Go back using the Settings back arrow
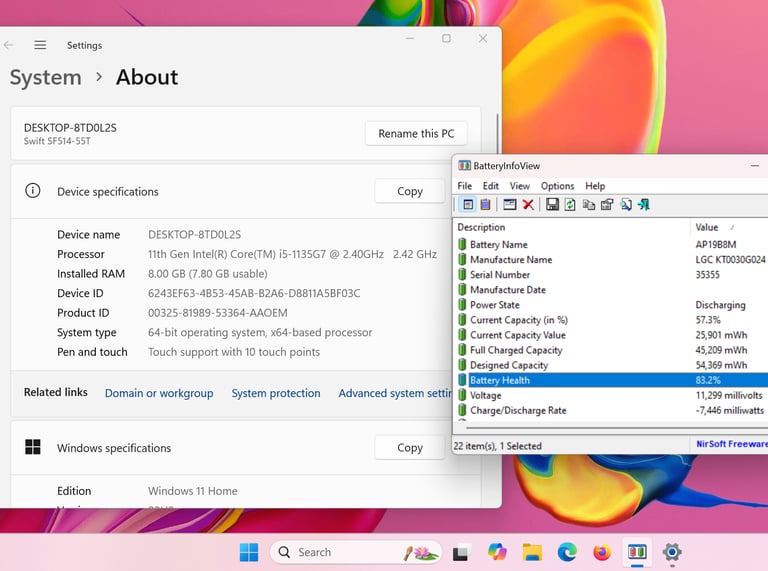Image resolution: width=768 pixels, height=571 pixels. tap(9, 45)
